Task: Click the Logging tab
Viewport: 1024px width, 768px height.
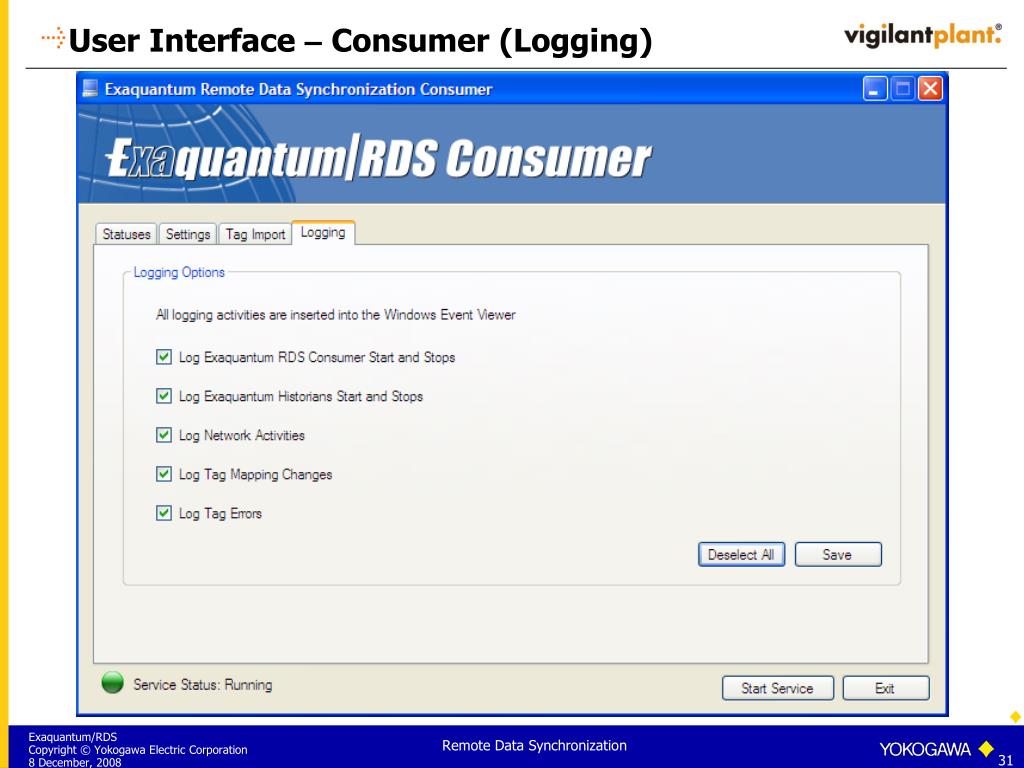Action: pyautogui.click(x=323, y=232)
